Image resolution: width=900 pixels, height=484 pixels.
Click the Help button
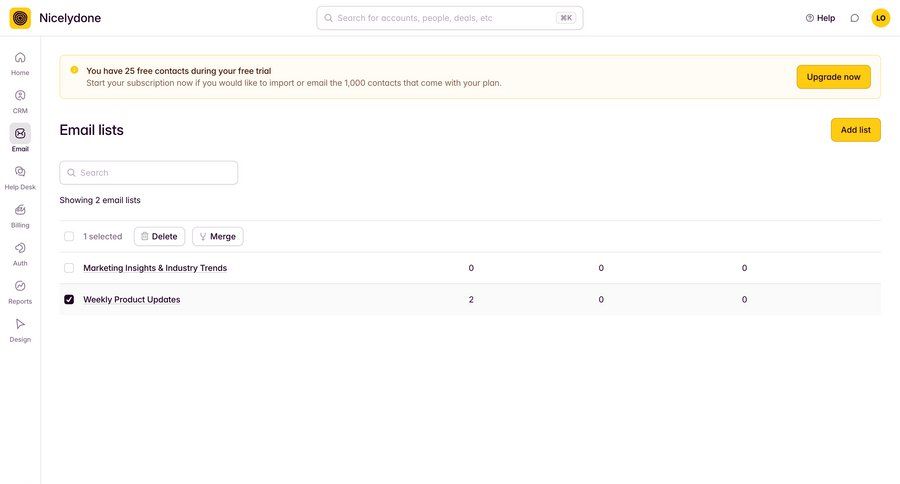[x=820, y=18]
